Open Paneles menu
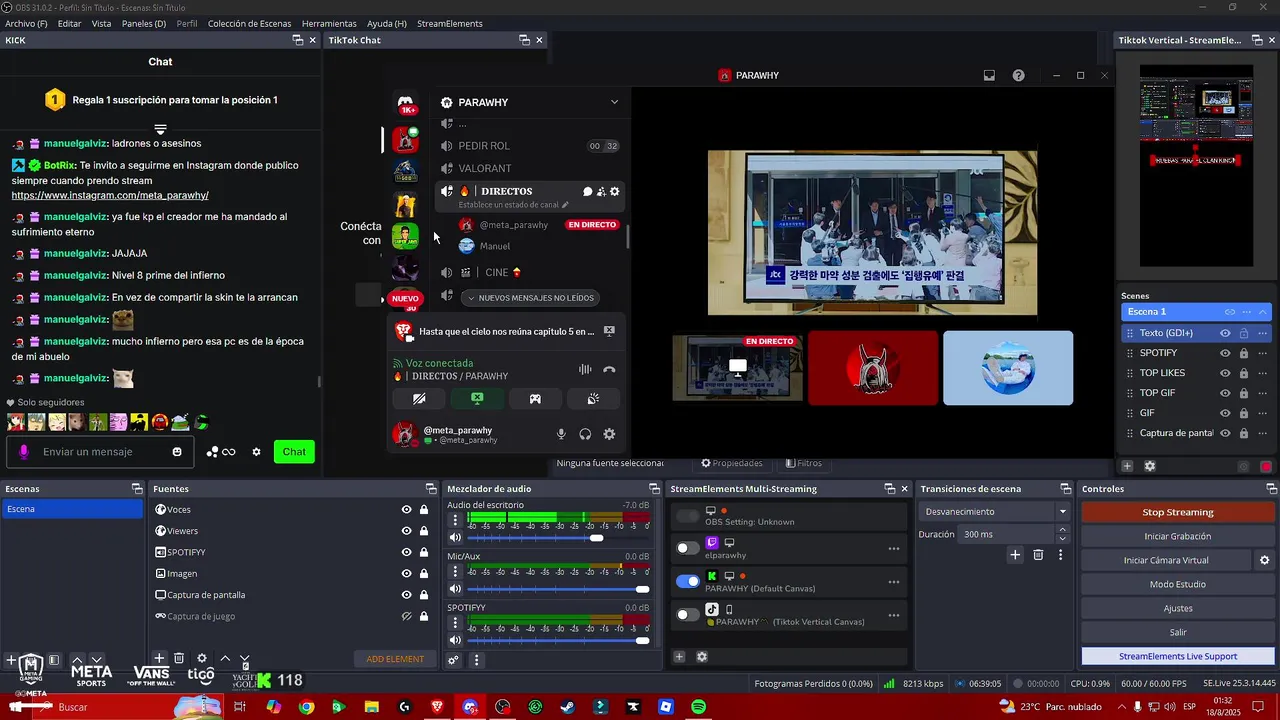The width and height of the screenshot is (1280, 720). pyautogui.click(x=144, y=23)
